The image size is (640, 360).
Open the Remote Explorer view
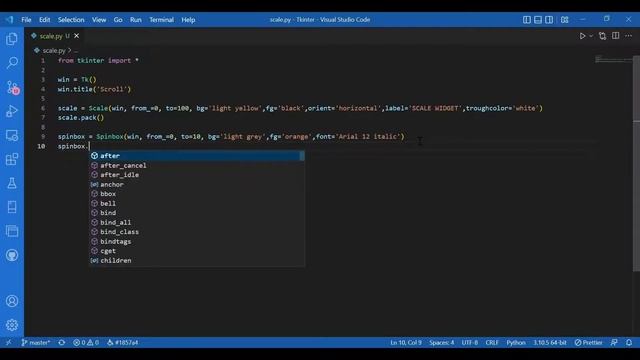pyautogui.click(x=12, y=135)
